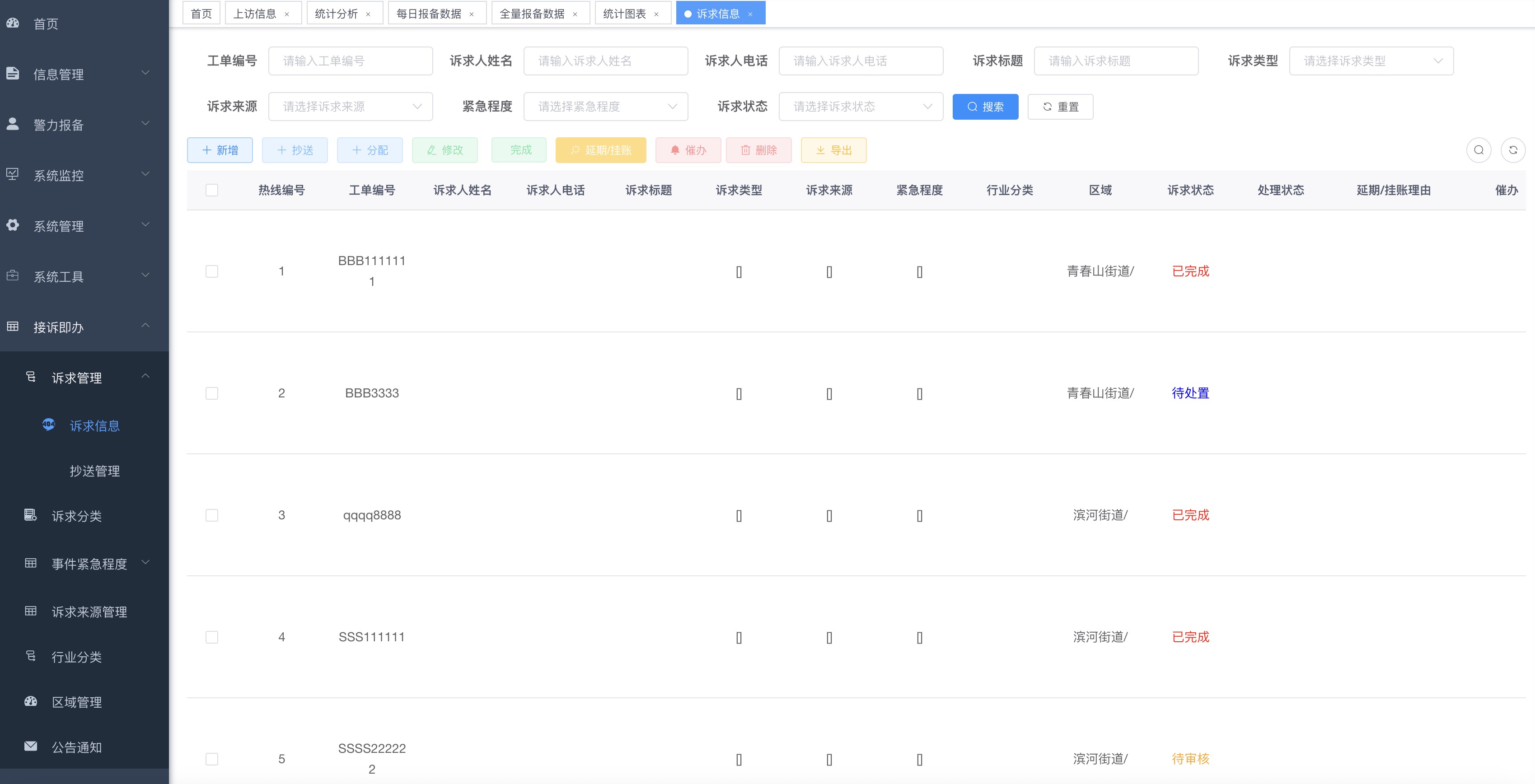Click the 公告通知 envelope icon

pyautogui.click(x=31, y=747)
